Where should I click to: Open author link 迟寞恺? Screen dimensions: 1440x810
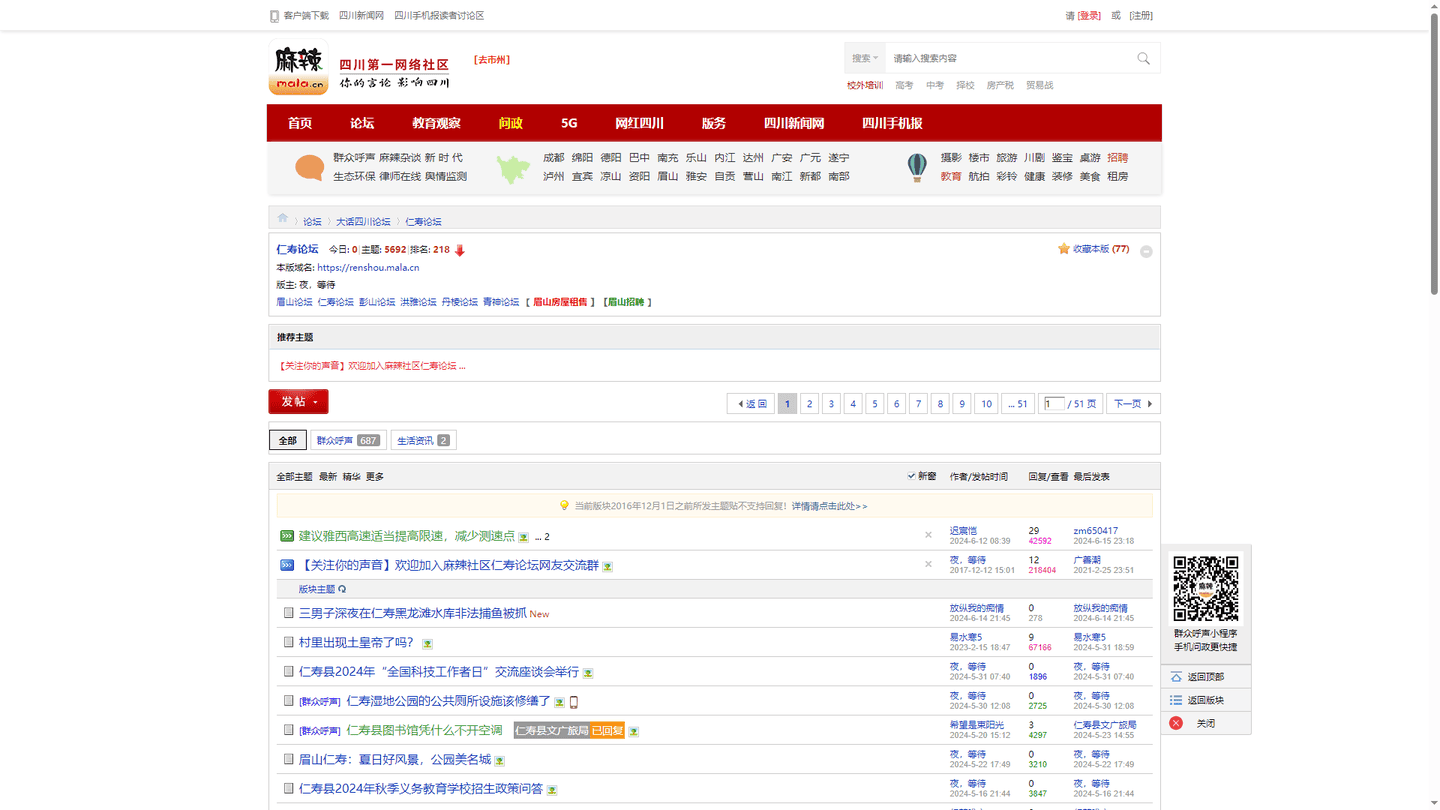pos(963,531)
